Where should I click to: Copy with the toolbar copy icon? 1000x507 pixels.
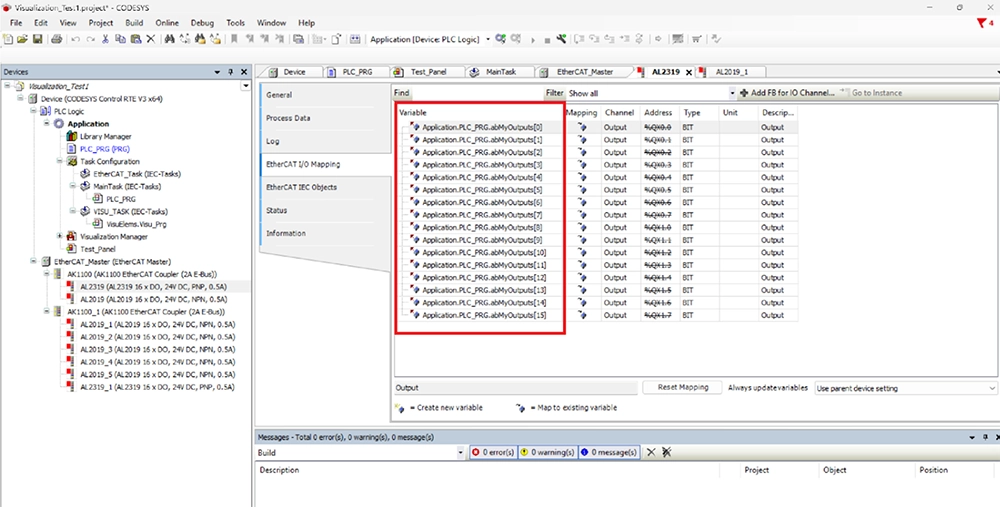pos(120,40)
